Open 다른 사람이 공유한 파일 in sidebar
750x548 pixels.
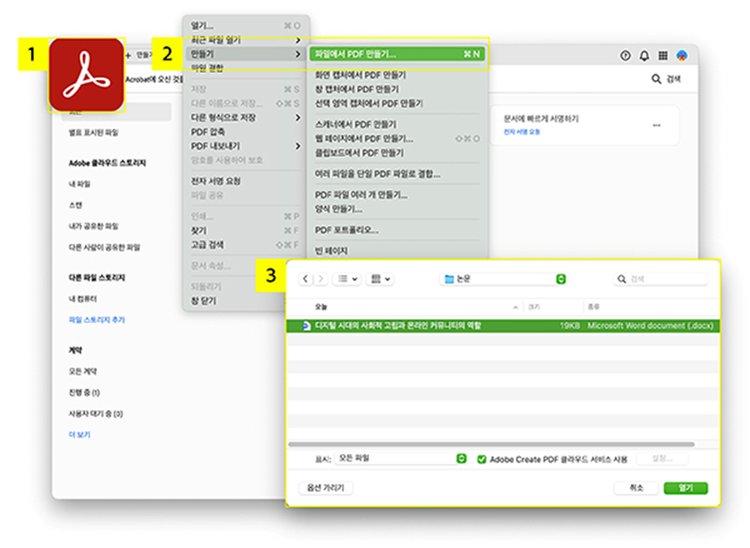tap(104, 247)
